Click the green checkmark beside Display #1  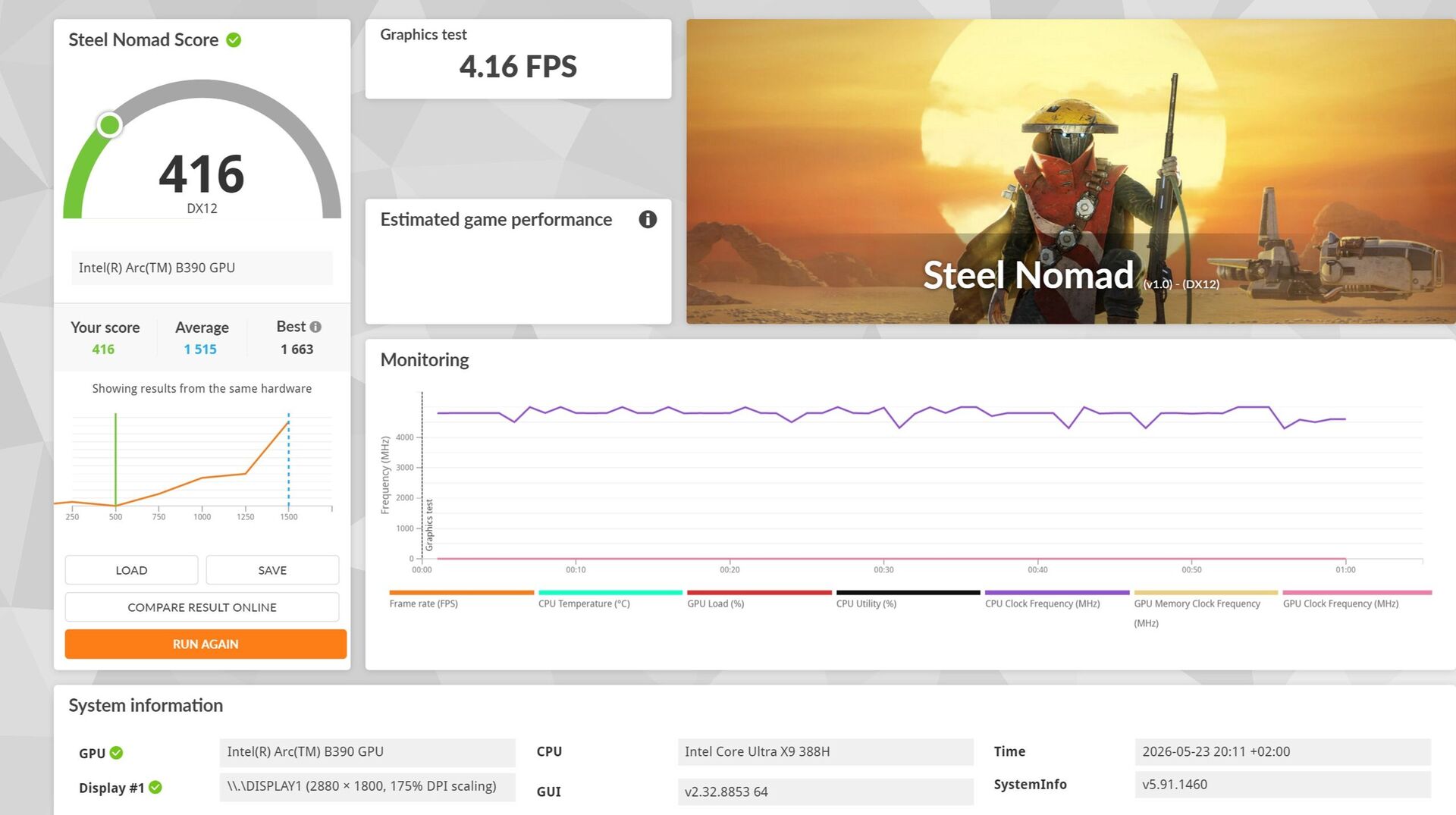coord(155,788)
